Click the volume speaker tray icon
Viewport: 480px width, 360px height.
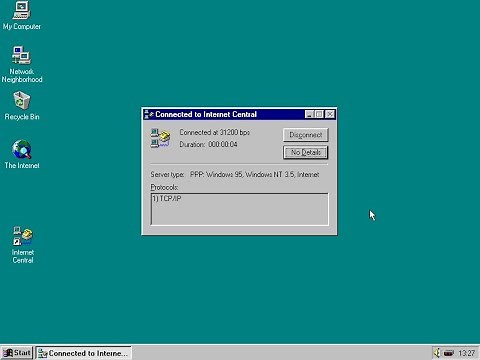436,353
